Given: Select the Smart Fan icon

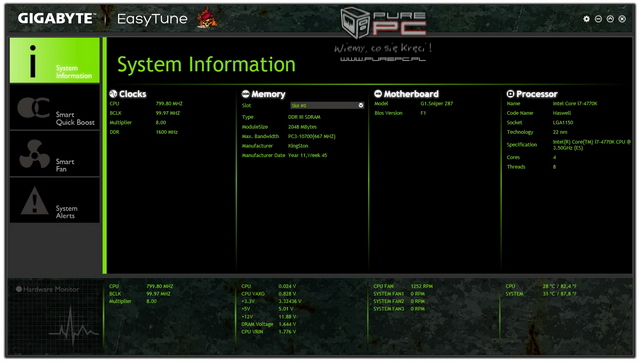Looking at the screenshot, I should tap(35, 154).
